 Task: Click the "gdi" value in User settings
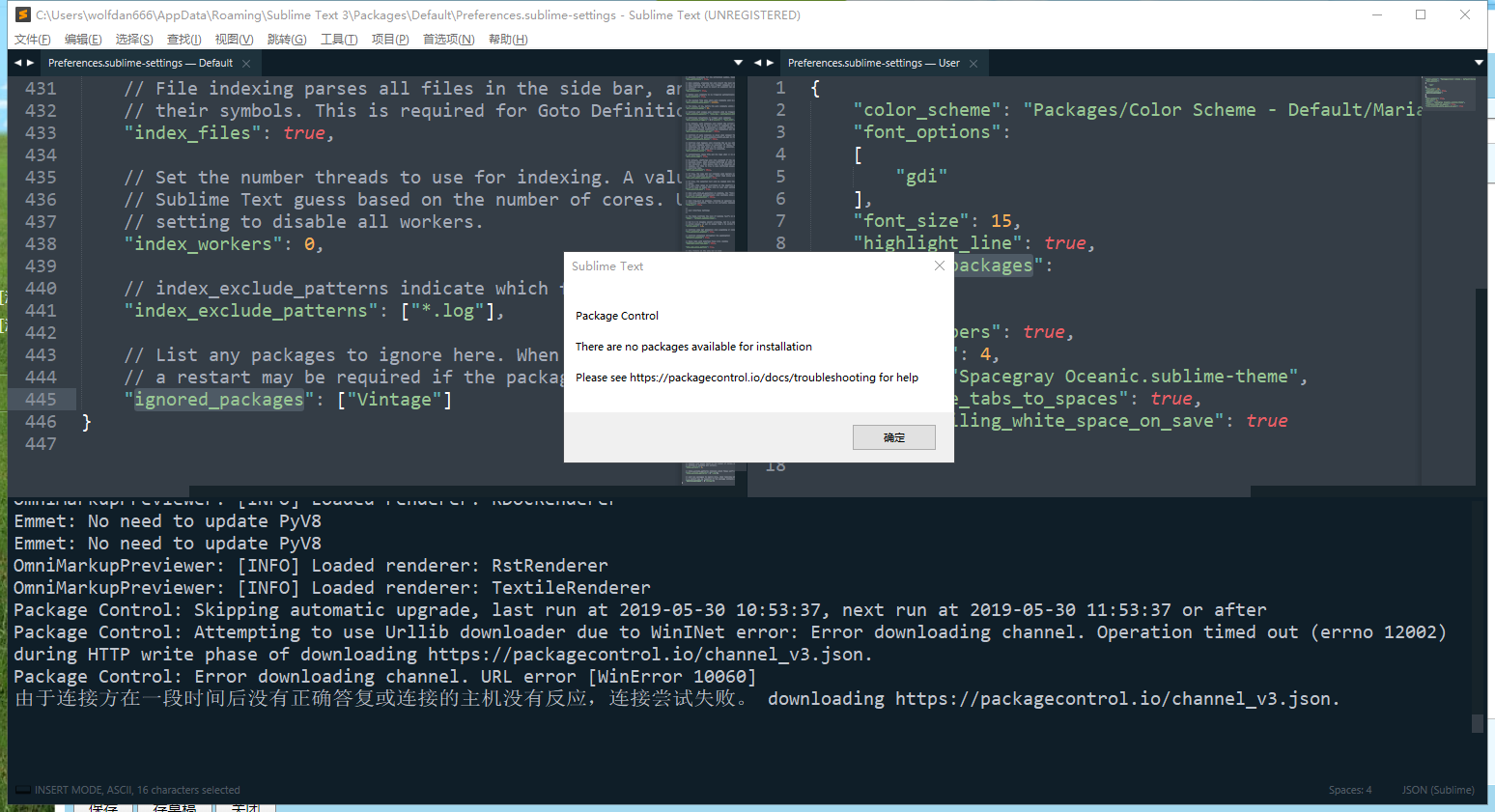click(x=921, y=177)
